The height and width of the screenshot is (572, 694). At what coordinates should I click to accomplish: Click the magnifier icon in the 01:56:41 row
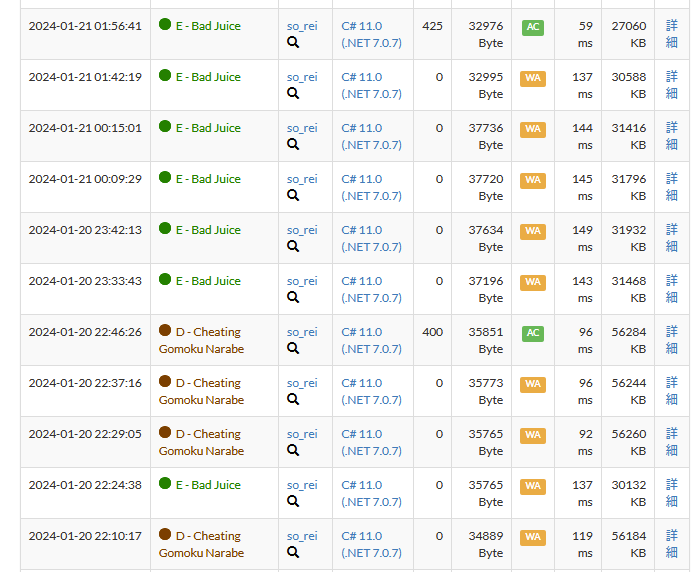point(293,43)
